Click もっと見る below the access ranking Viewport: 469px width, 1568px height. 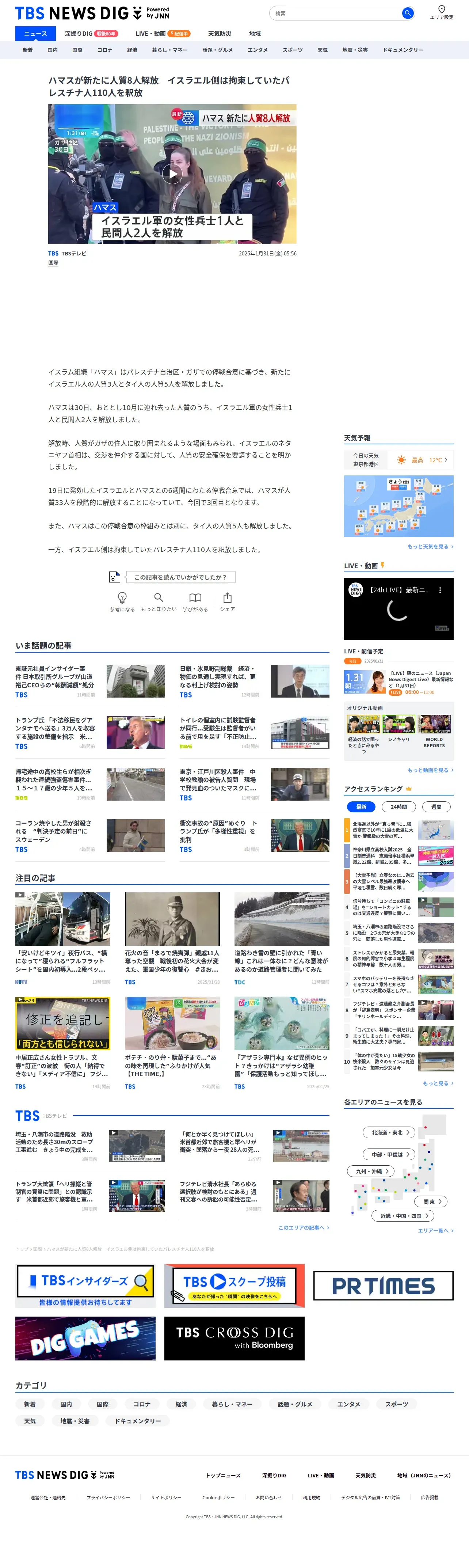click(x=438, y=1083)
